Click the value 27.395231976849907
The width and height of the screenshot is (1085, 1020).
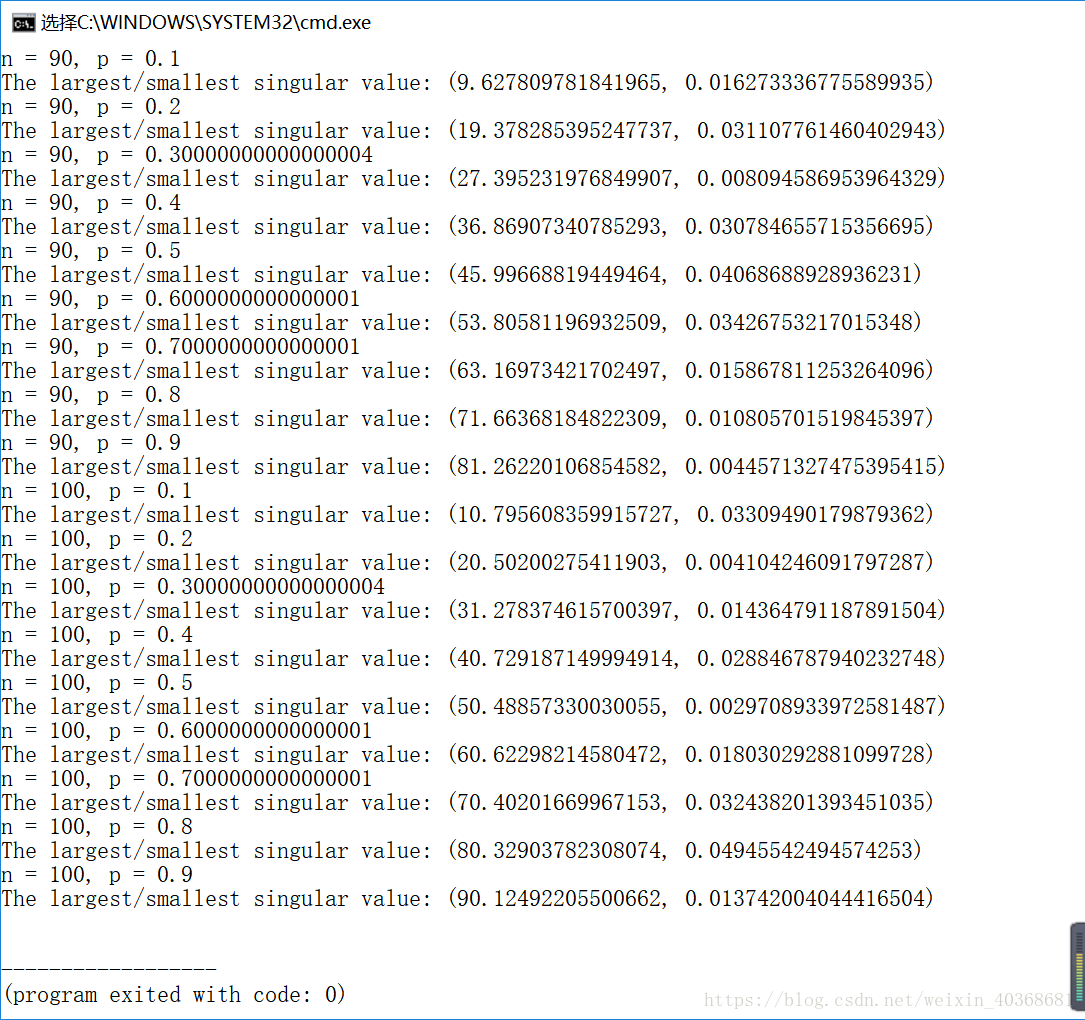(x=565, y=179)
